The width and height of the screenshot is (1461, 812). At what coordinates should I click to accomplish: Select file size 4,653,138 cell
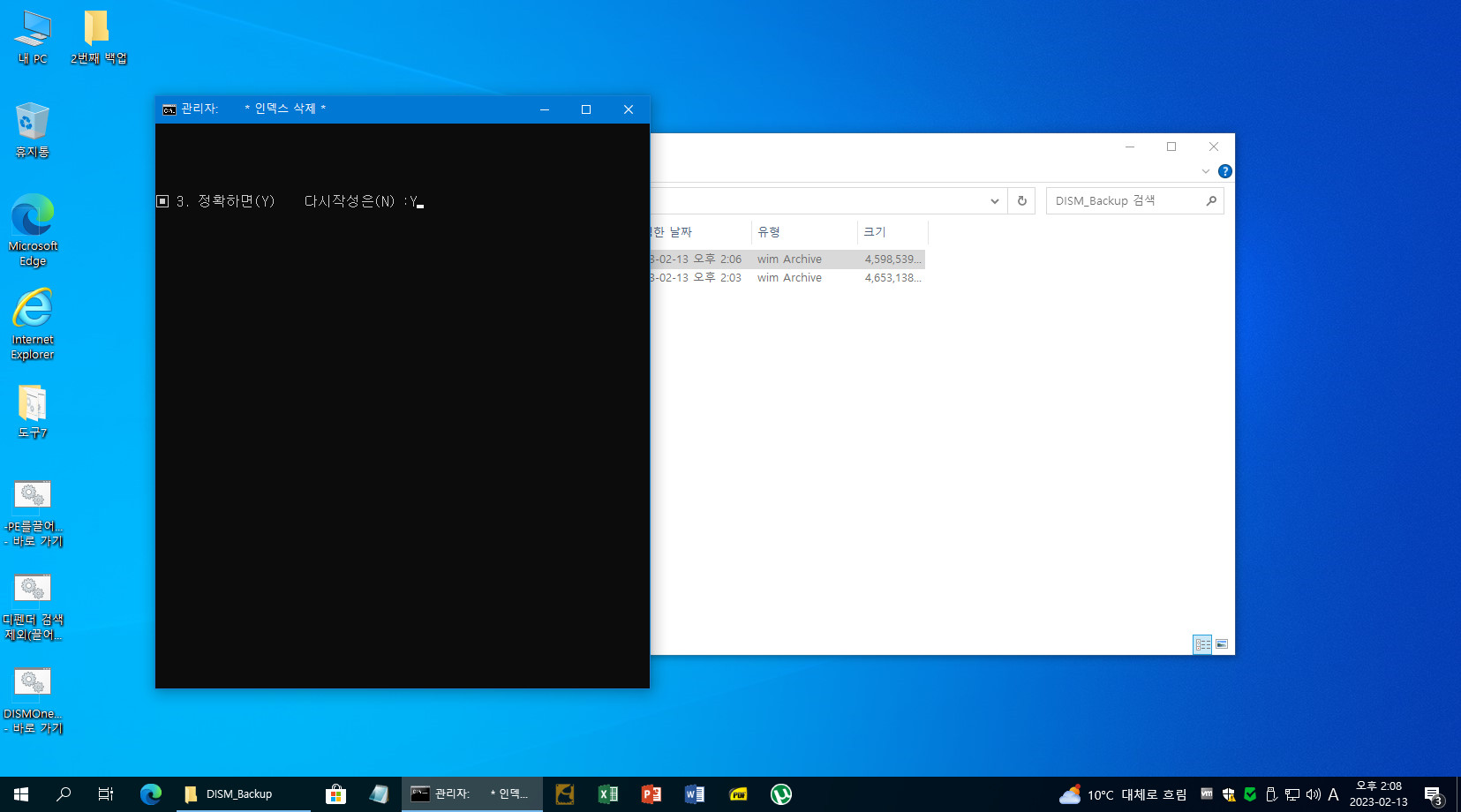coord(892,278)
